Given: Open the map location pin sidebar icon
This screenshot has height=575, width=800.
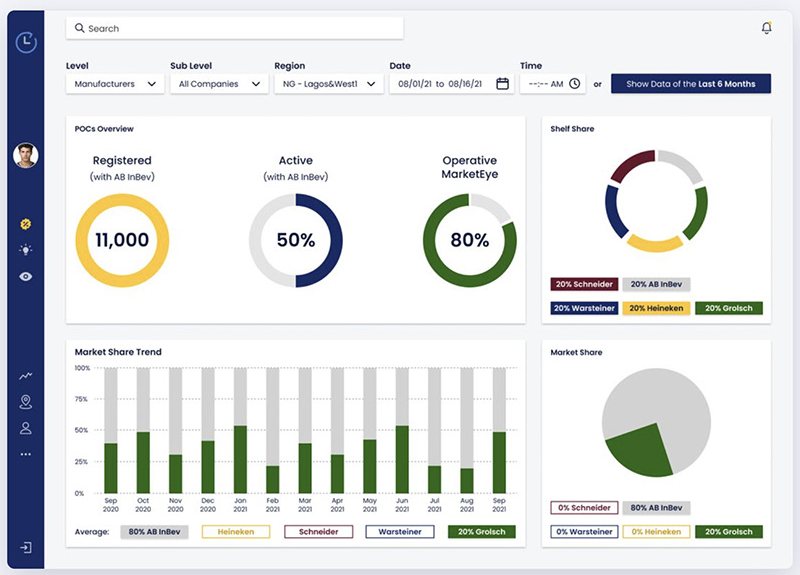Looking at the screenshot, I should [x=26, y=402].
